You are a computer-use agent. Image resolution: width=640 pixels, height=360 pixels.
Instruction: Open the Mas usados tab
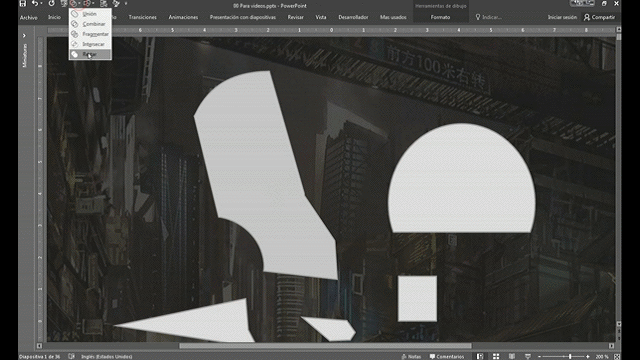[x=393, y=17]
